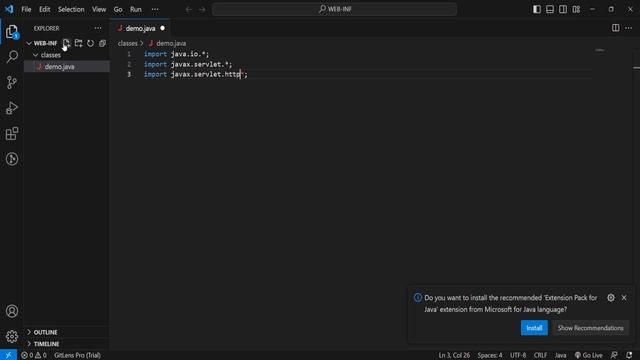
Task: Collapse all folders in Explorer
Action: tap(102, 43)
